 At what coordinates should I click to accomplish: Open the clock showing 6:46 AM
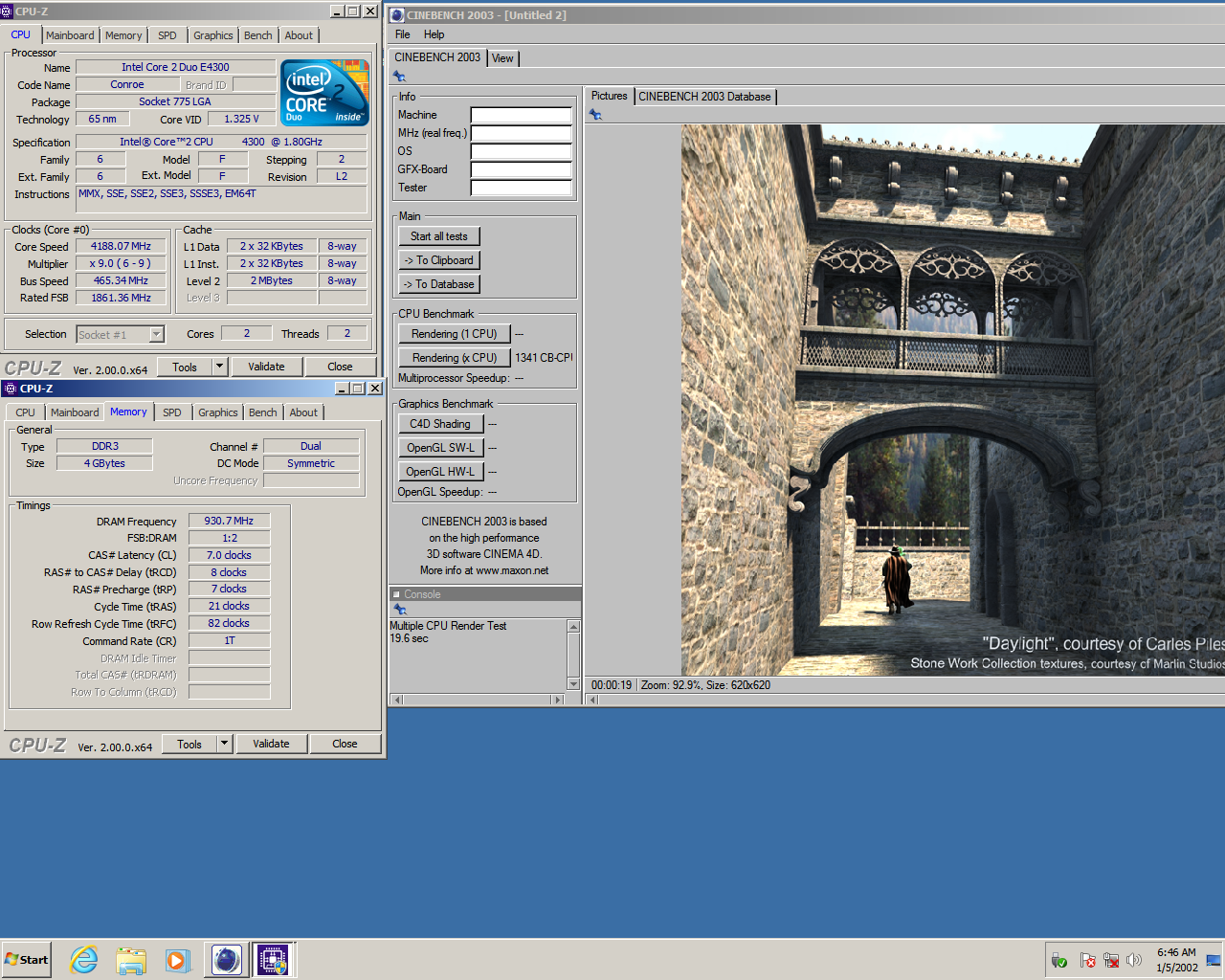point(1176,960)
